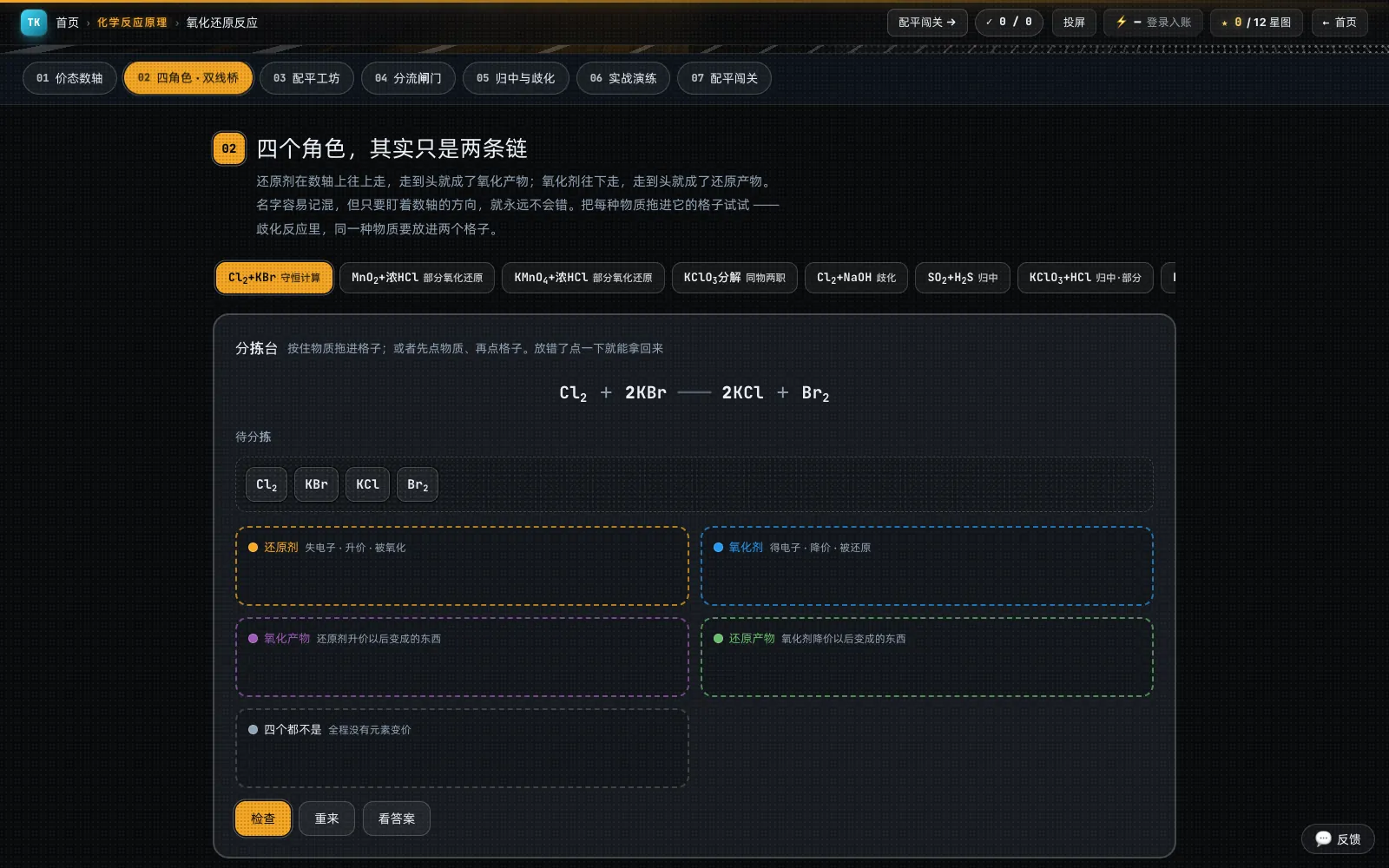Image resolution: width=1389 pixels, height=868 pixels.
Task: Switch to 03 配平工坊 tab
Action: (306, 78)
